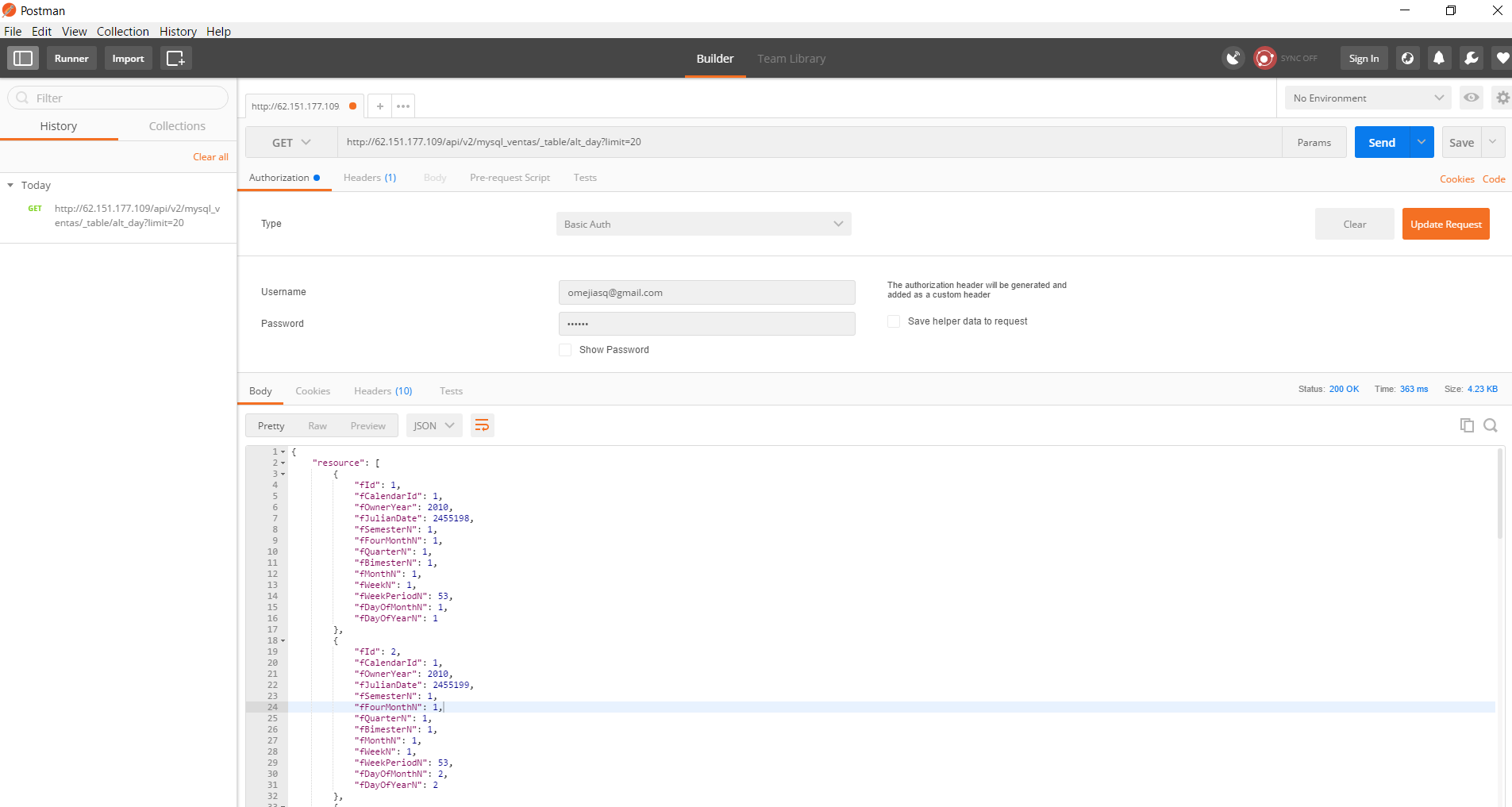Click the sync off status icon

[1264, 58]
